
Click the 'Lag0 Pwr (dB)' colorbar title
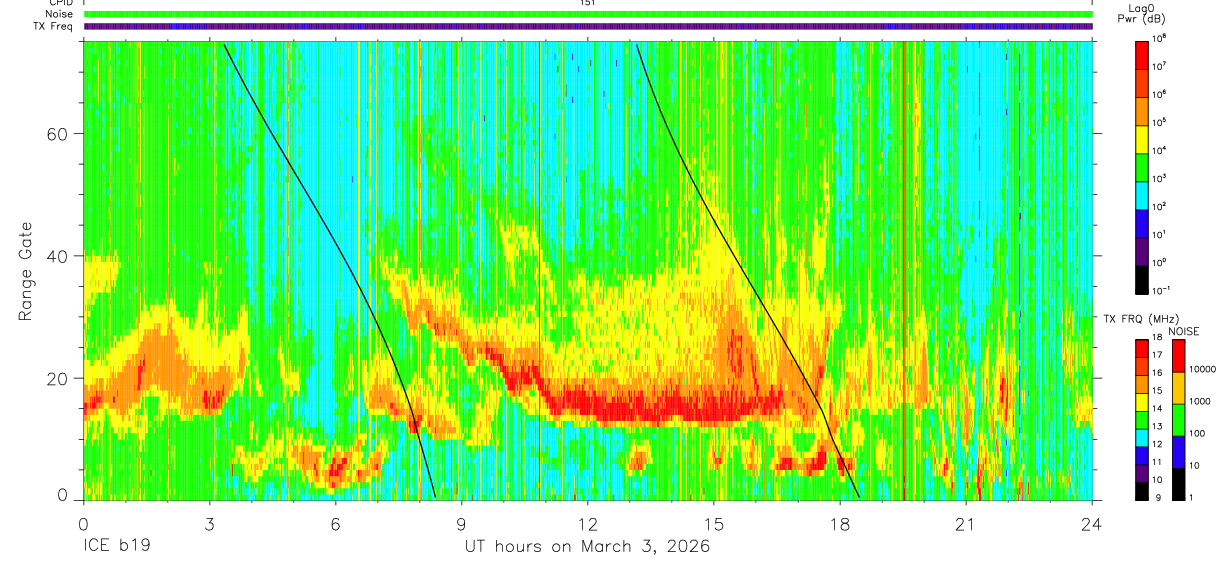point(1141,13)
